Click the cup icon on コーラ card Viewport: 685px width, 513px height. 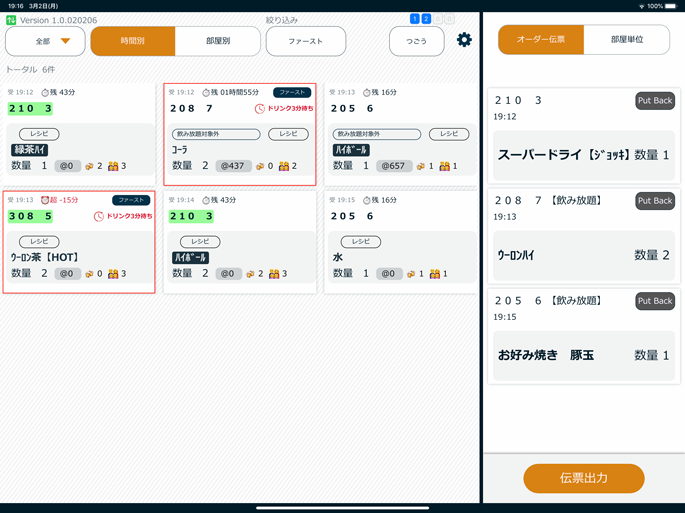pos(260,166)
